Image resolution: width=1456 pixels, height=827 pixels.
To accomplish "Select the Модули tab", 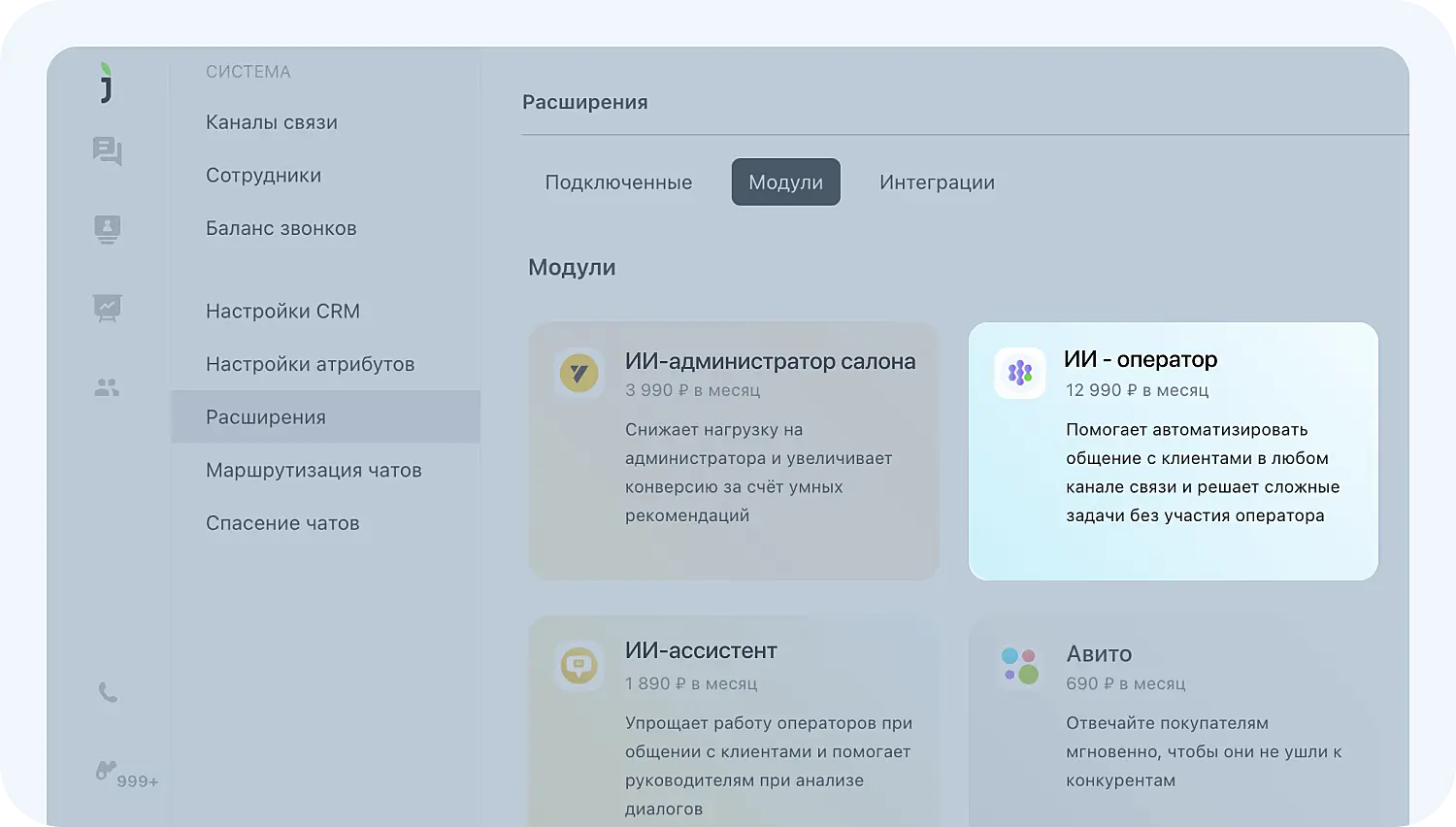I will pos(785,182).
